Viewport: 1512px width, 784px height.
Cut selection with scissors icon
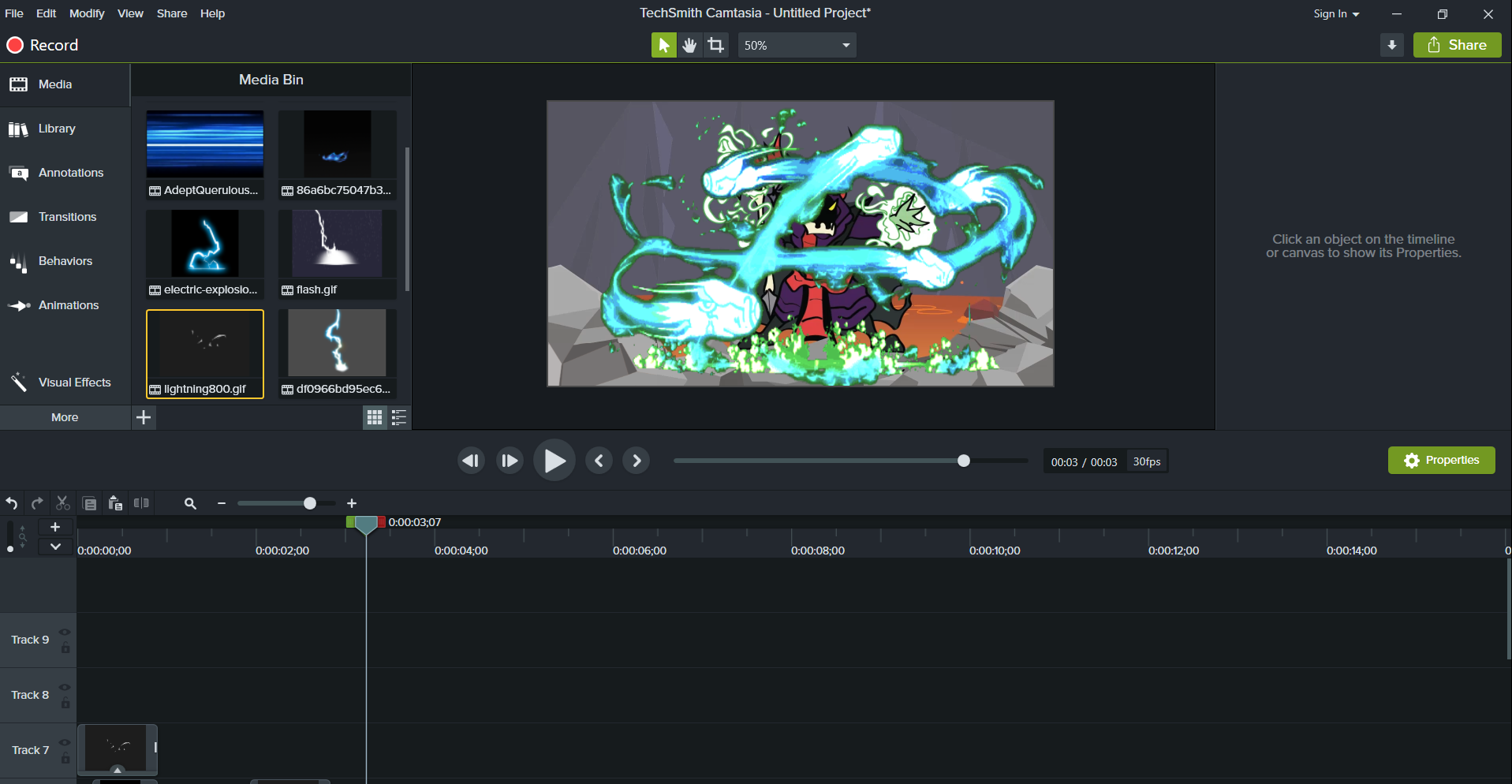(63, 503)
